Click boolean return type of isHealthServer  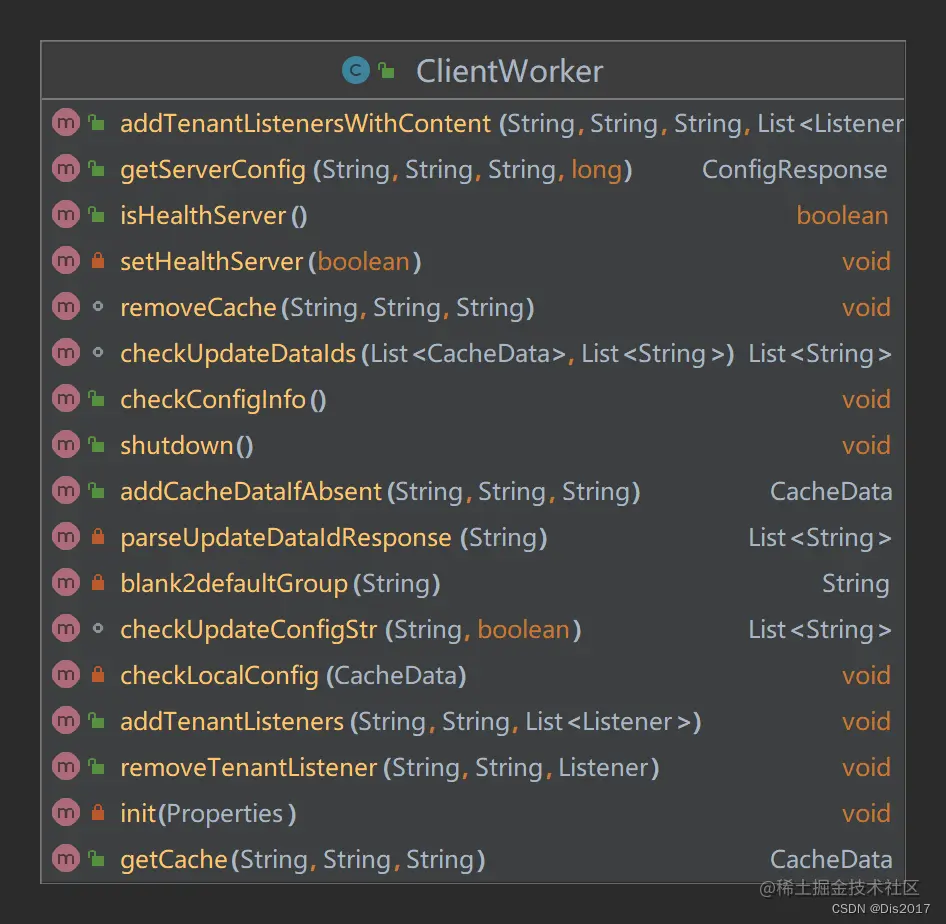[x=842, y=215]
